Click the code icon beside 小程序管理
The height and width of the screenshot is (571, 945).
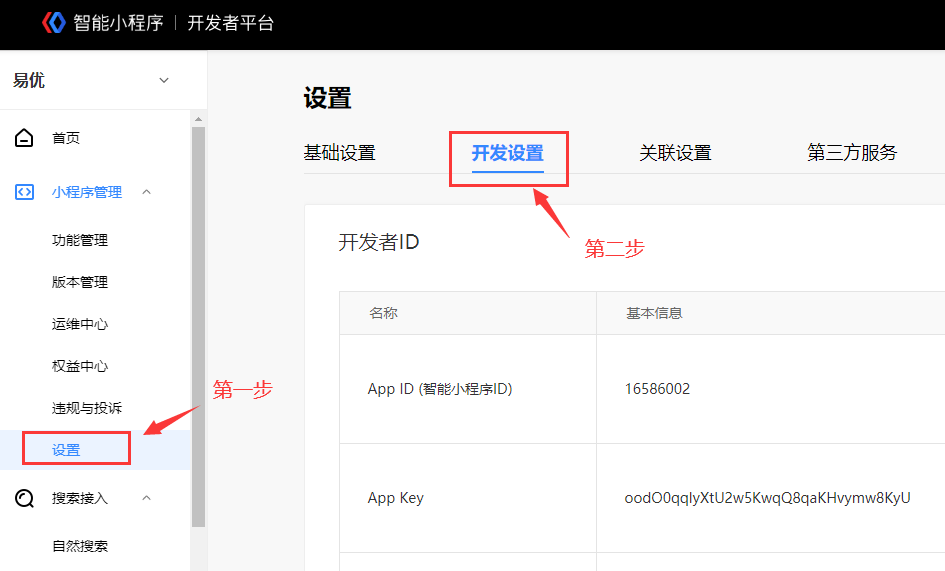pyautogui.click(x=24, y=192)
